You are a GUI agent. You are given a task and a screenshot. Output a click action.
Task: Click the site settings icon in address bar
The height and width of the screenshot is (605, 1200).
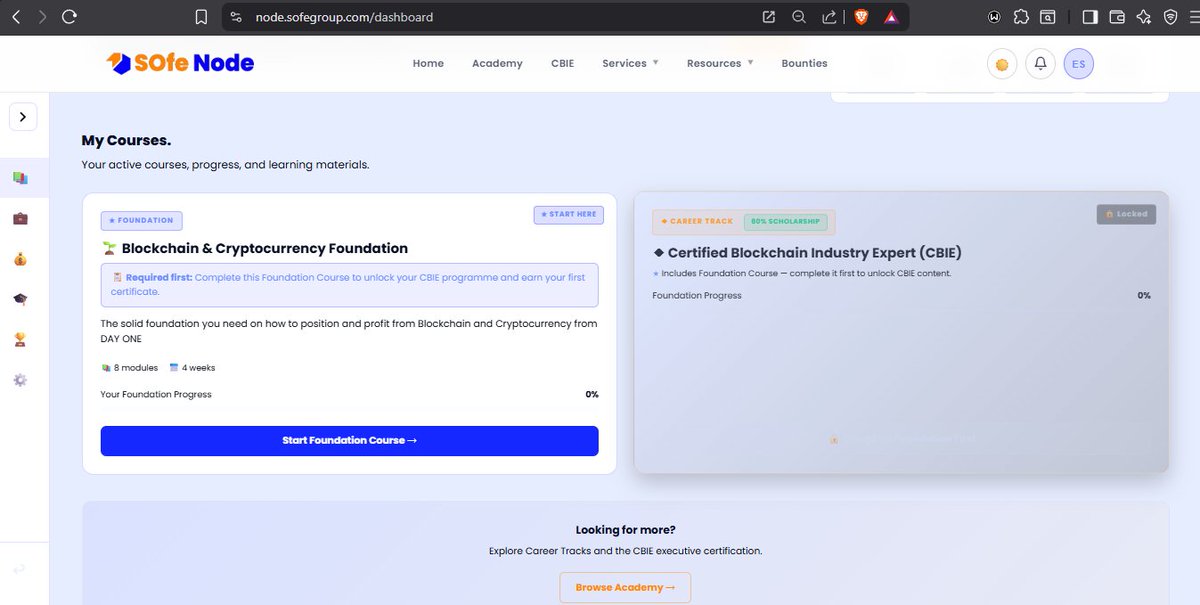(x=236, y=17)
